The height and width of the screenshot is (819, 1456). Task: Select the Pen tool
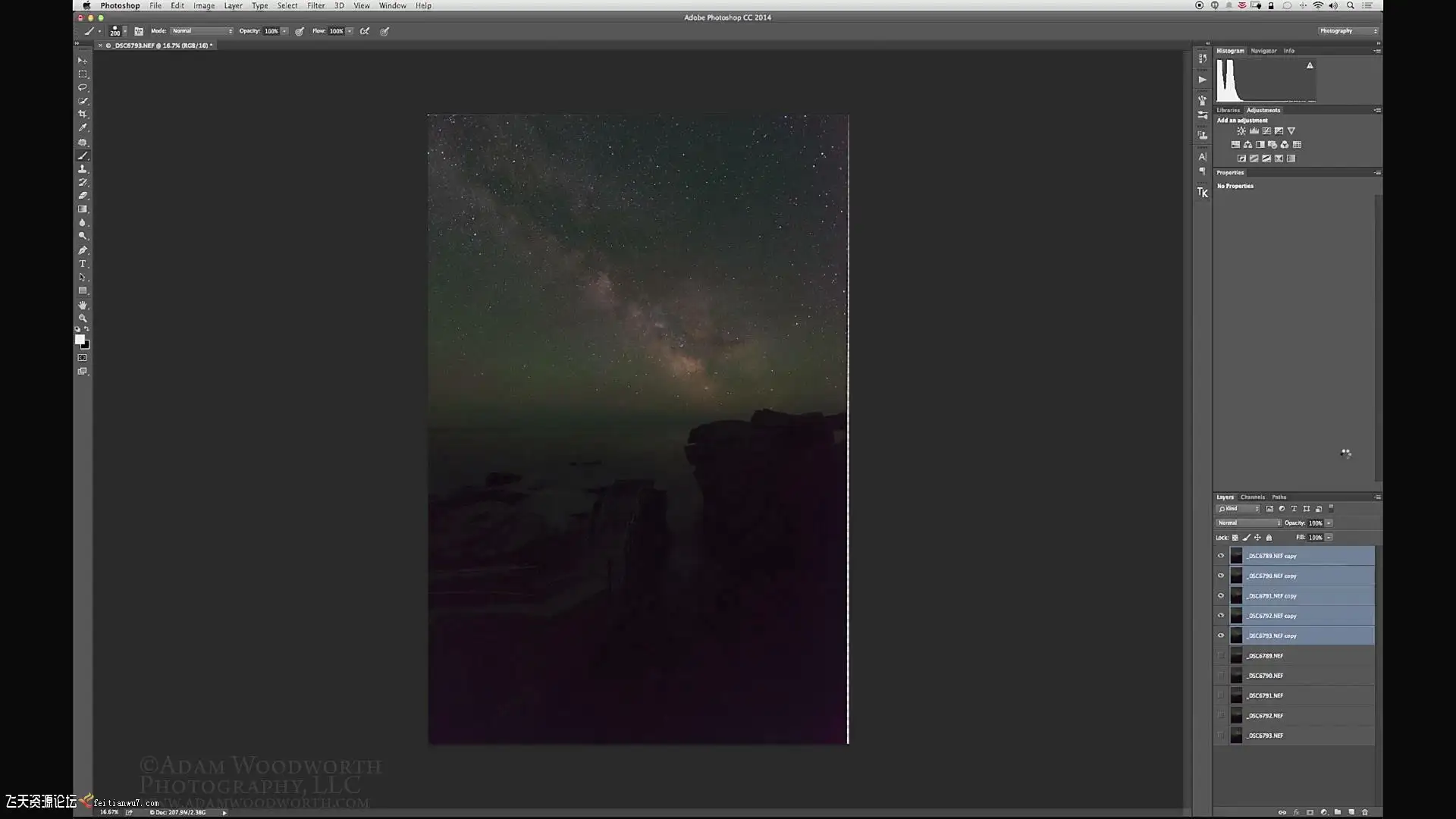pos(83,250)
